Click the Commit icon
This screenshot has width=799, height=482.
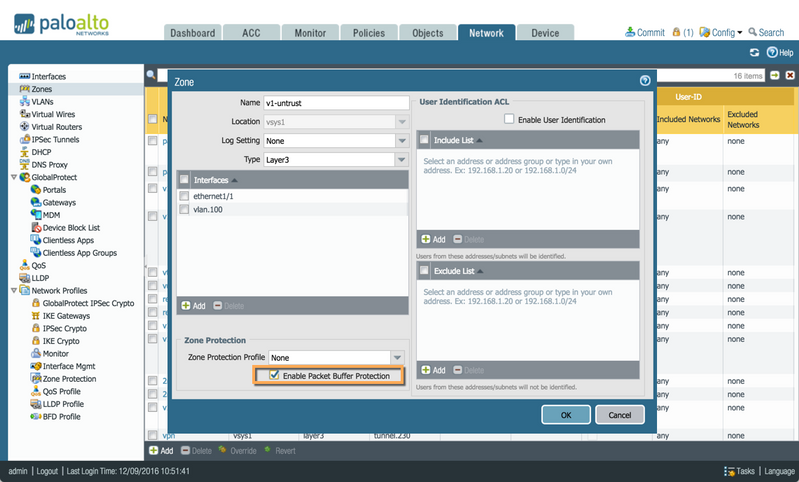point(630,32)
